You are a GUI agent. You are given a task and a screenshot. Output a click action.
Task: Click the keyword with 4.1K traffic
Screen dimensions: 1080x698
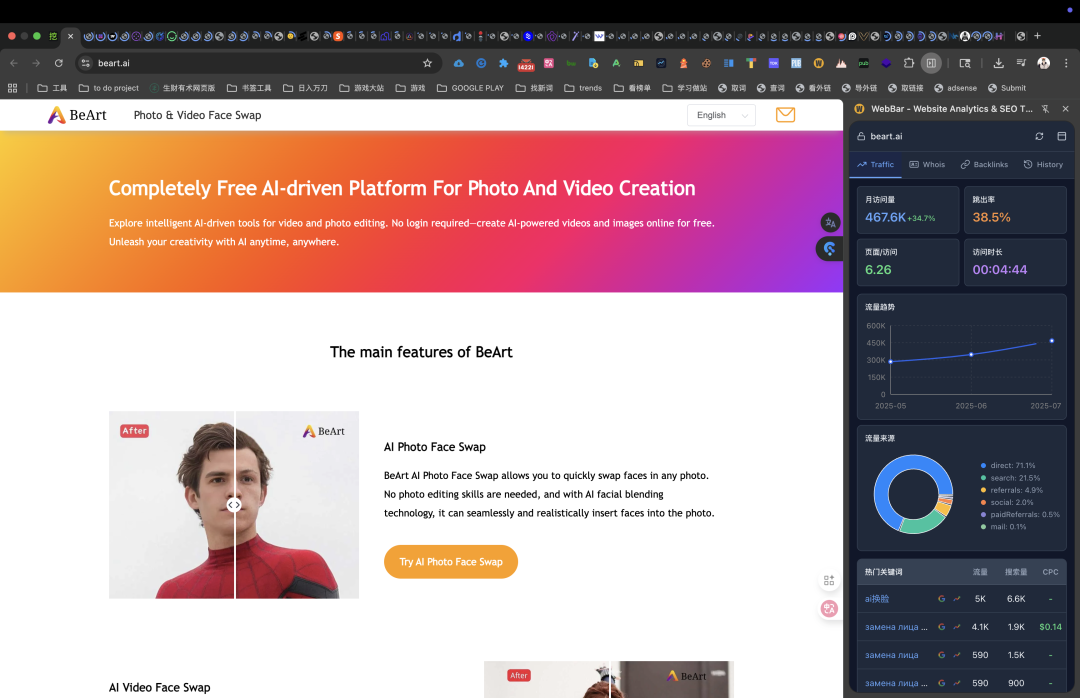coord(896,627)
